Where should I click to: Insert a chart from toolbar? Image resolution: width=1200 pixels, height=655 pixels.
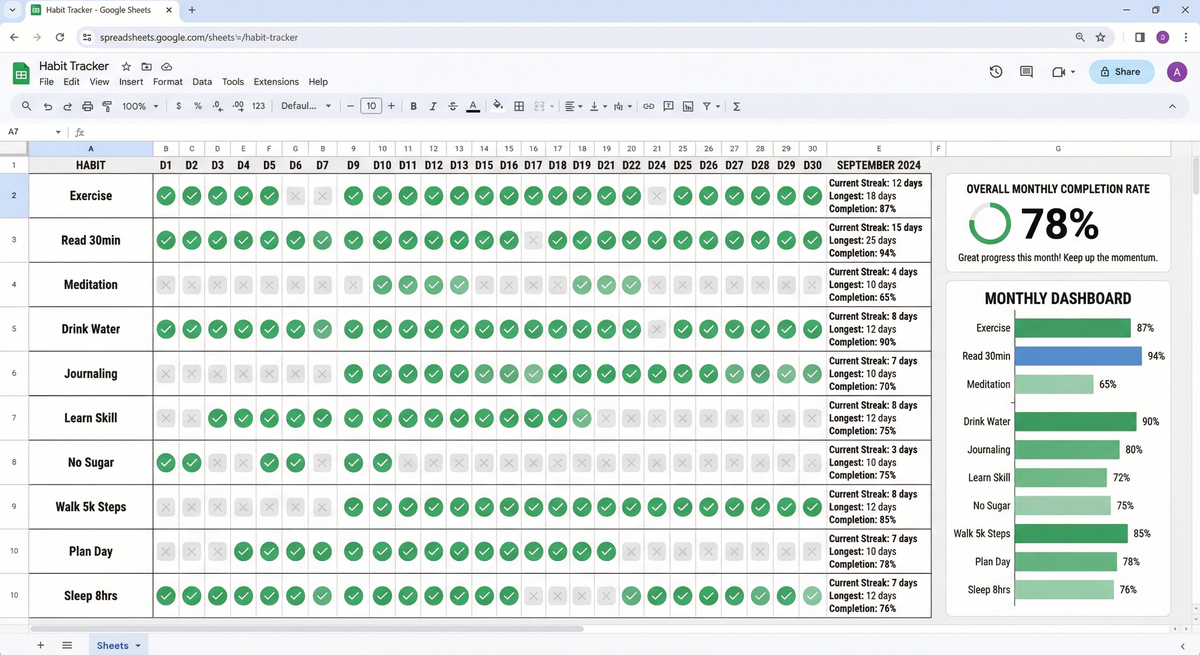click(x=688, y=106)
